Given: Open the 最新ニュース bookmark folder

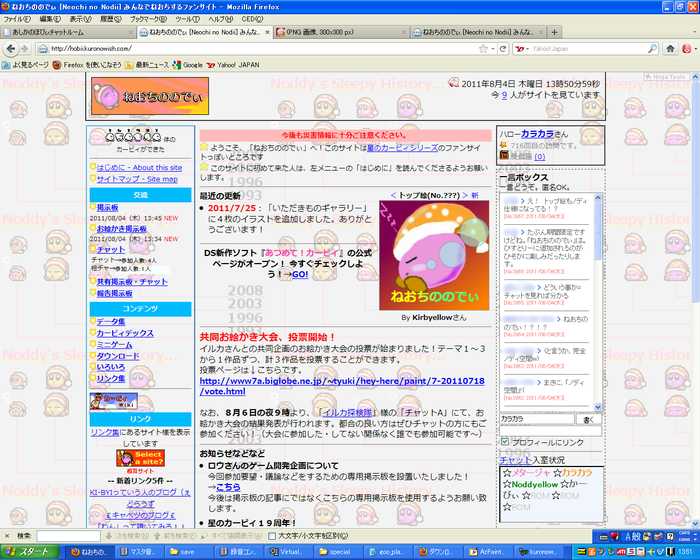Looking at the screenshot, I should pyautogui.click(x=147, y=65).
